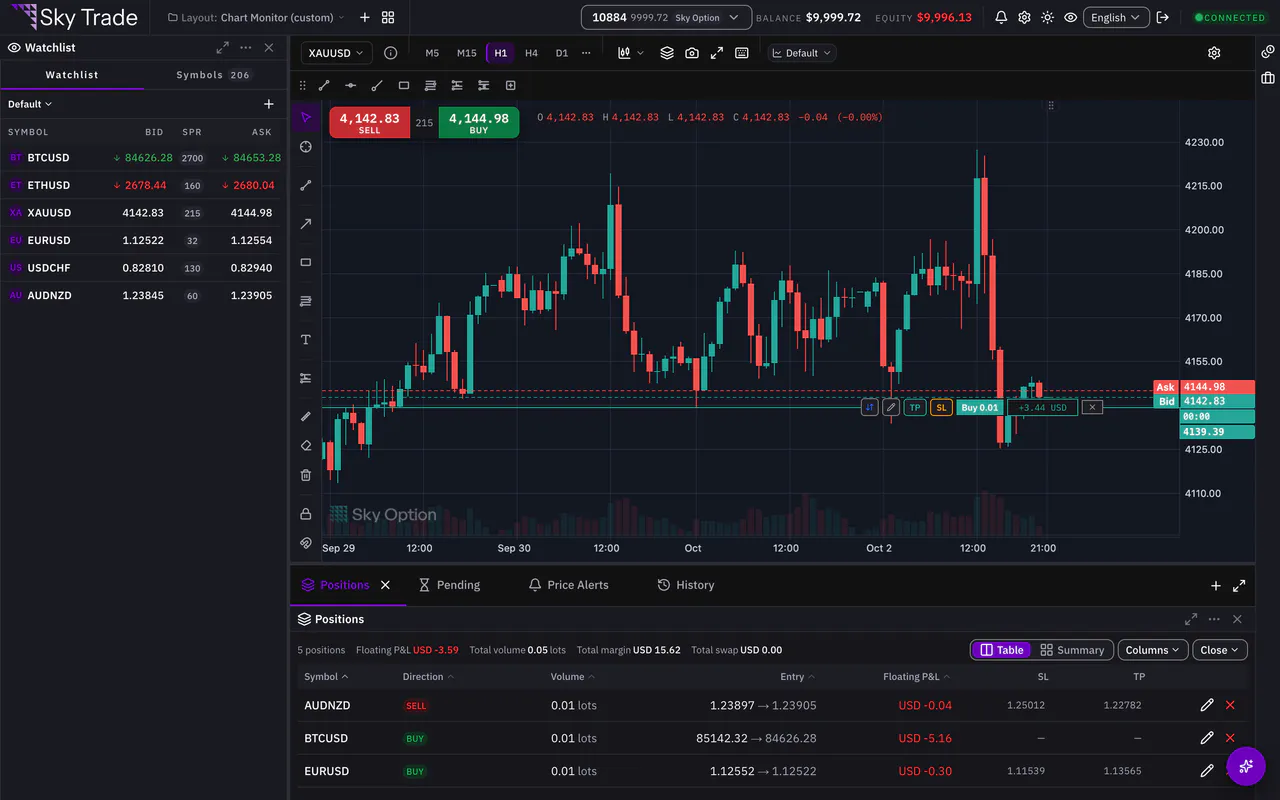The image size is (1280, 800).
Task: Open the History tab
Action: (686, 585)
